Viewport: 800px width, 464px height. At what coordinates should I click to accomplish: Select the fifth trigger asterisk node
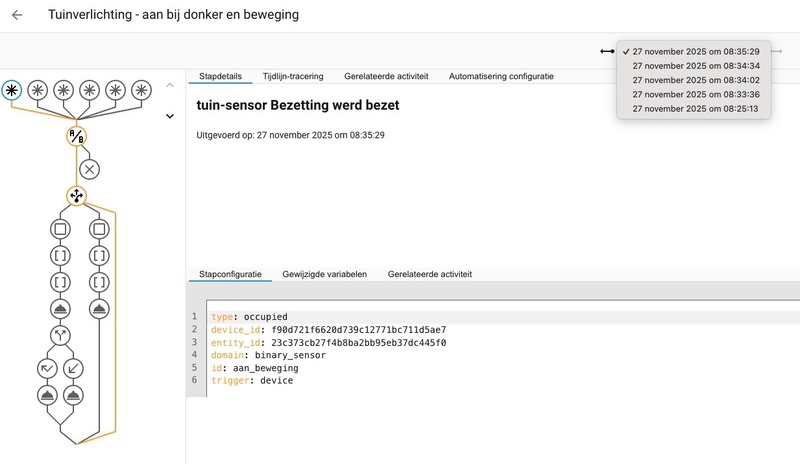(115, 90)
